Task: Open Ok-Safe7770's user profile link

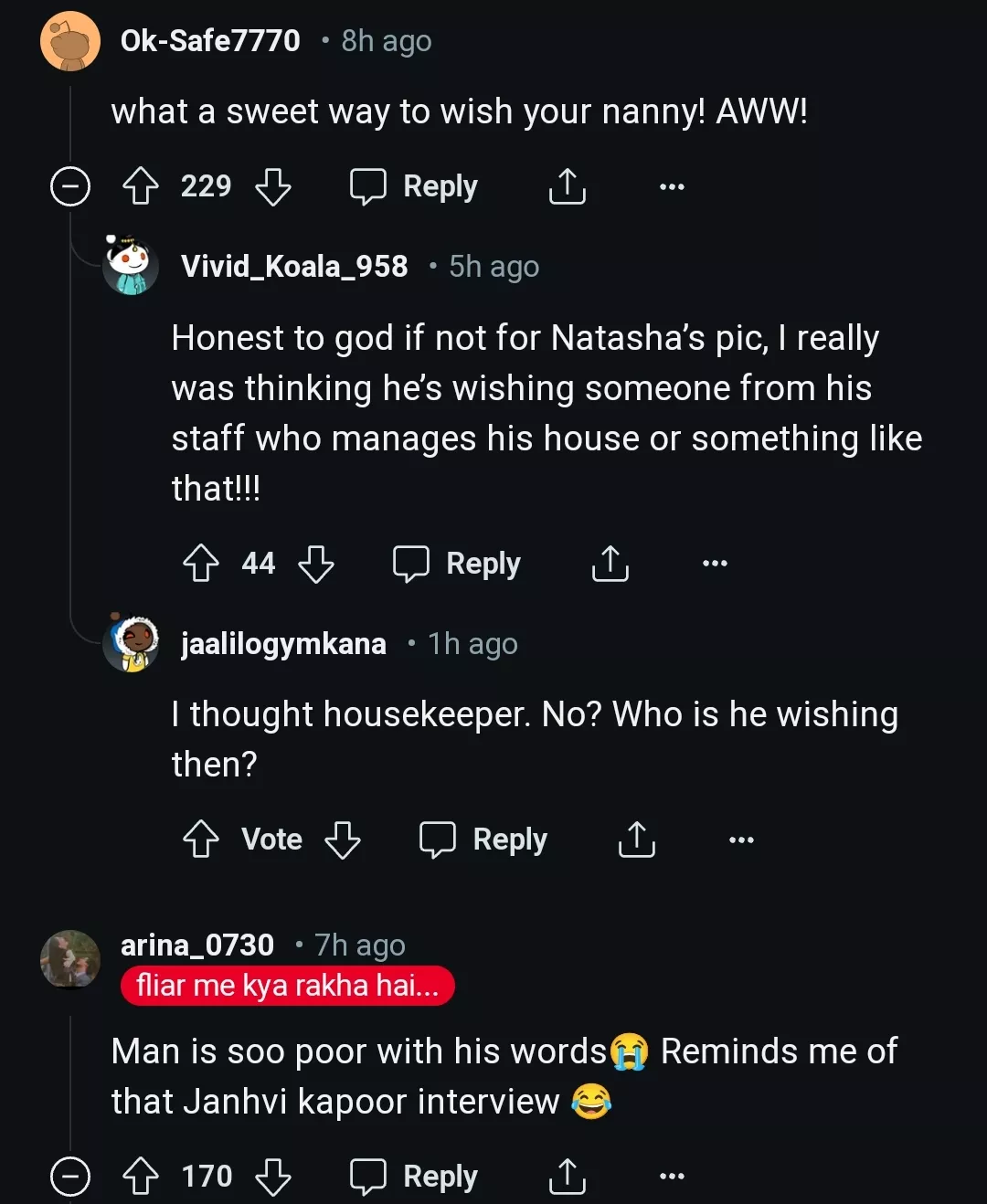Action: click(x=210, y=41)
